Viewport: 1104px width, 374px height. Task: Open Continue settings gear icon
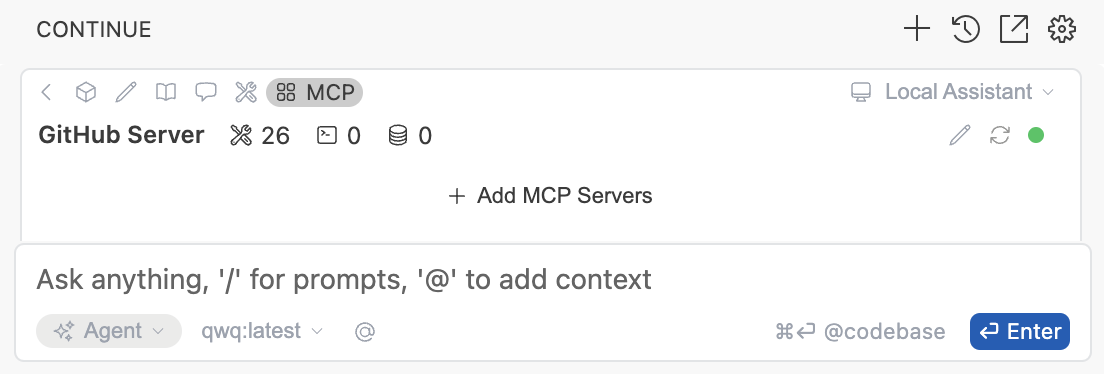1062,29
